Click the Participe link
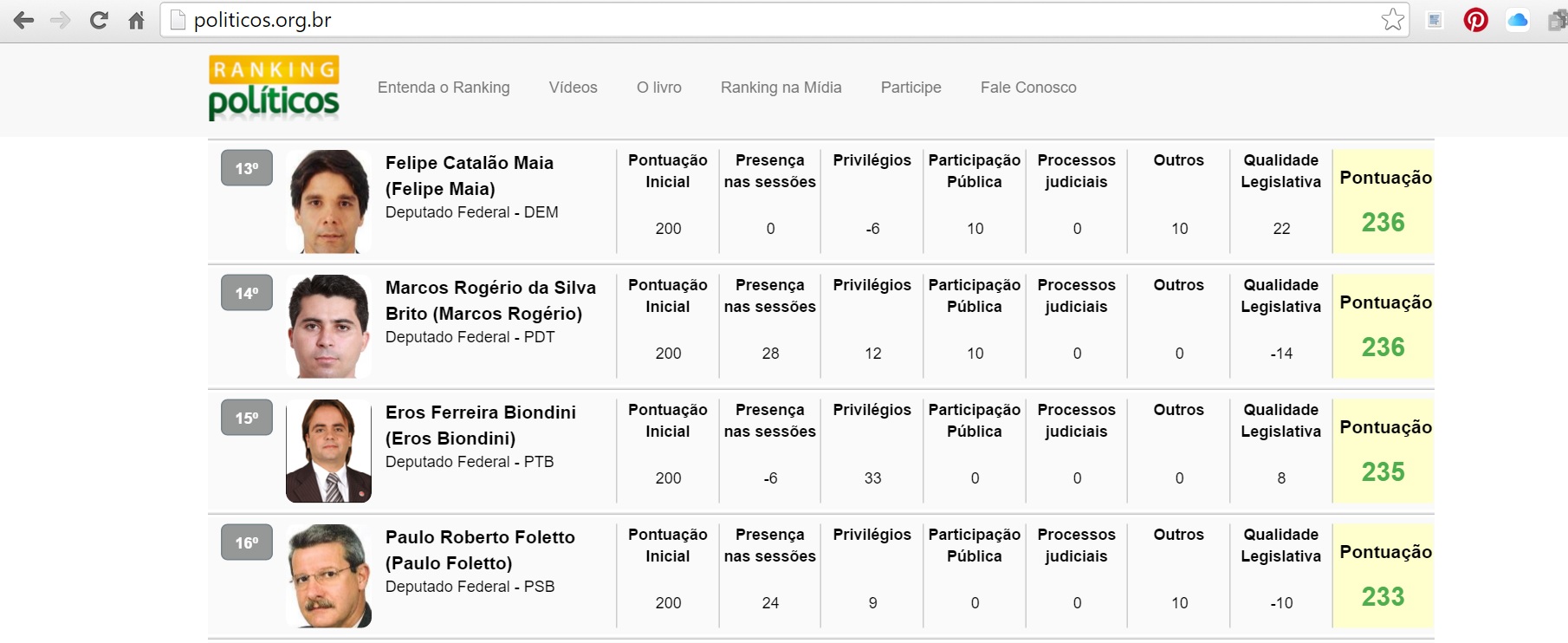The width and height of the screenshot is (1568, 643). pyautogui.click(x=910, y=88)
